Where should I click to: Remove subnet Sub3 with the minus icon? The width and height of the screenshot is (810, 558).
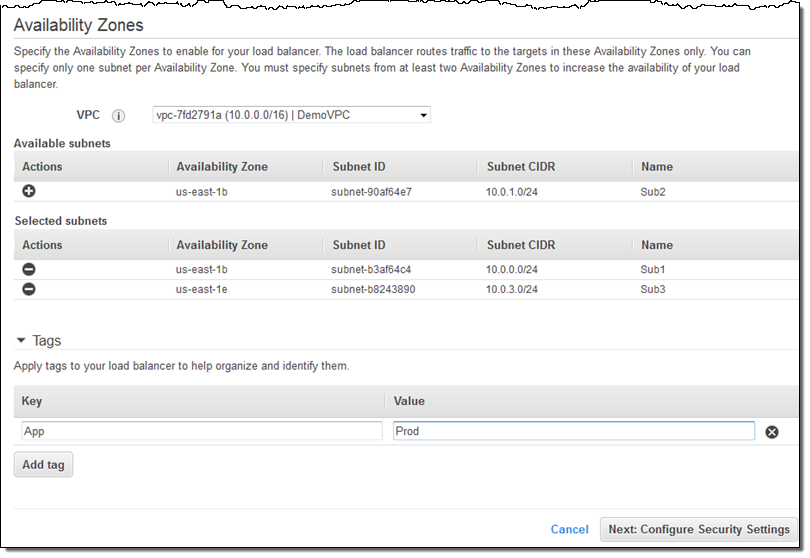coord(29,289)
